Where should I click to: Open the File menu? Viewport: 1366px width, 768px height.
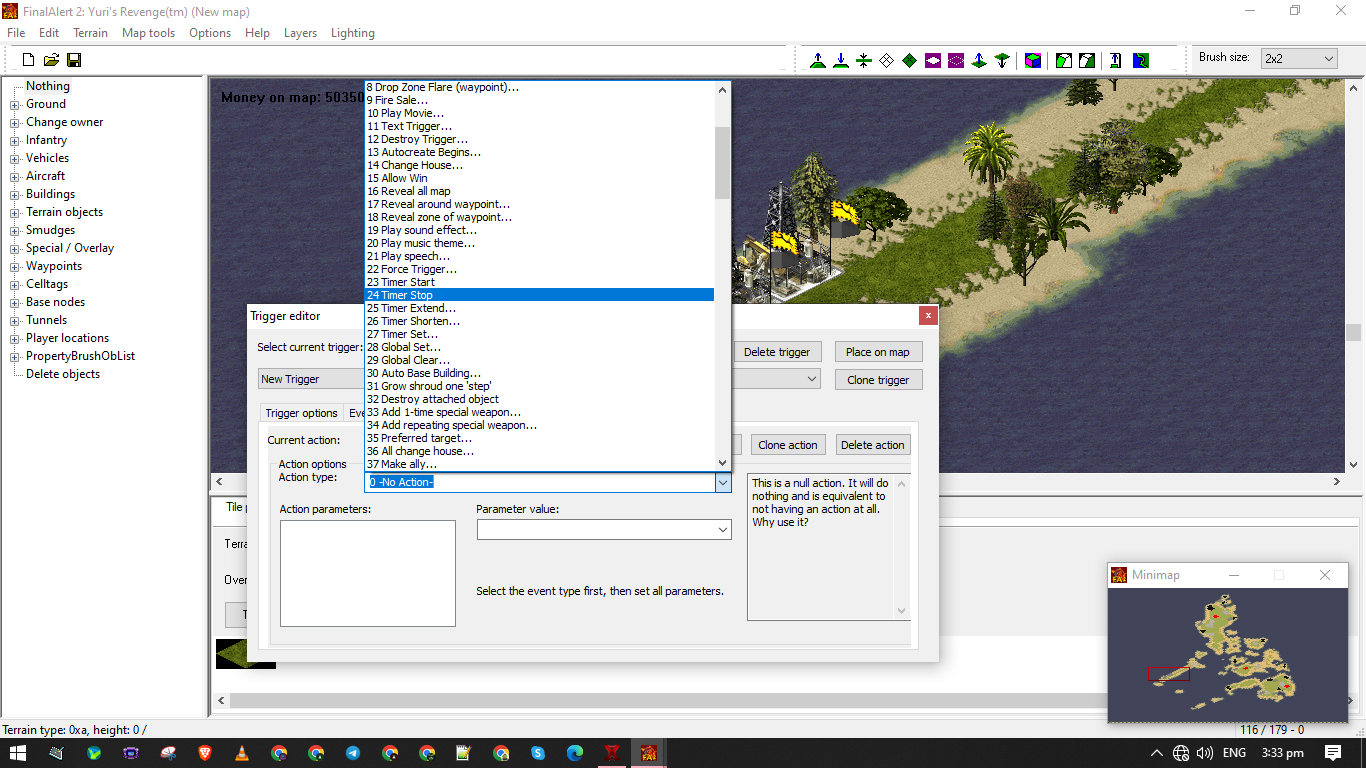point(16,33)
